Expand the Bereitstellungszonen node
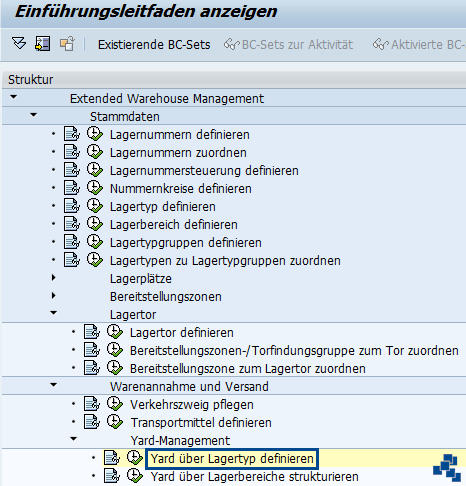 click(54, 296)
